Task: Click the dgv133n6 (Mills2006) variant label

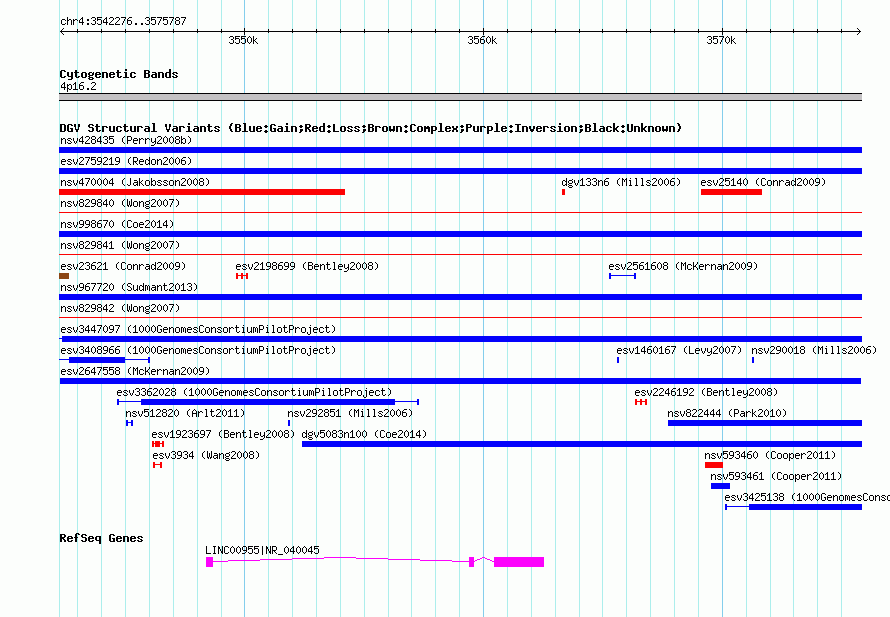Action: (x=621, y=182)
